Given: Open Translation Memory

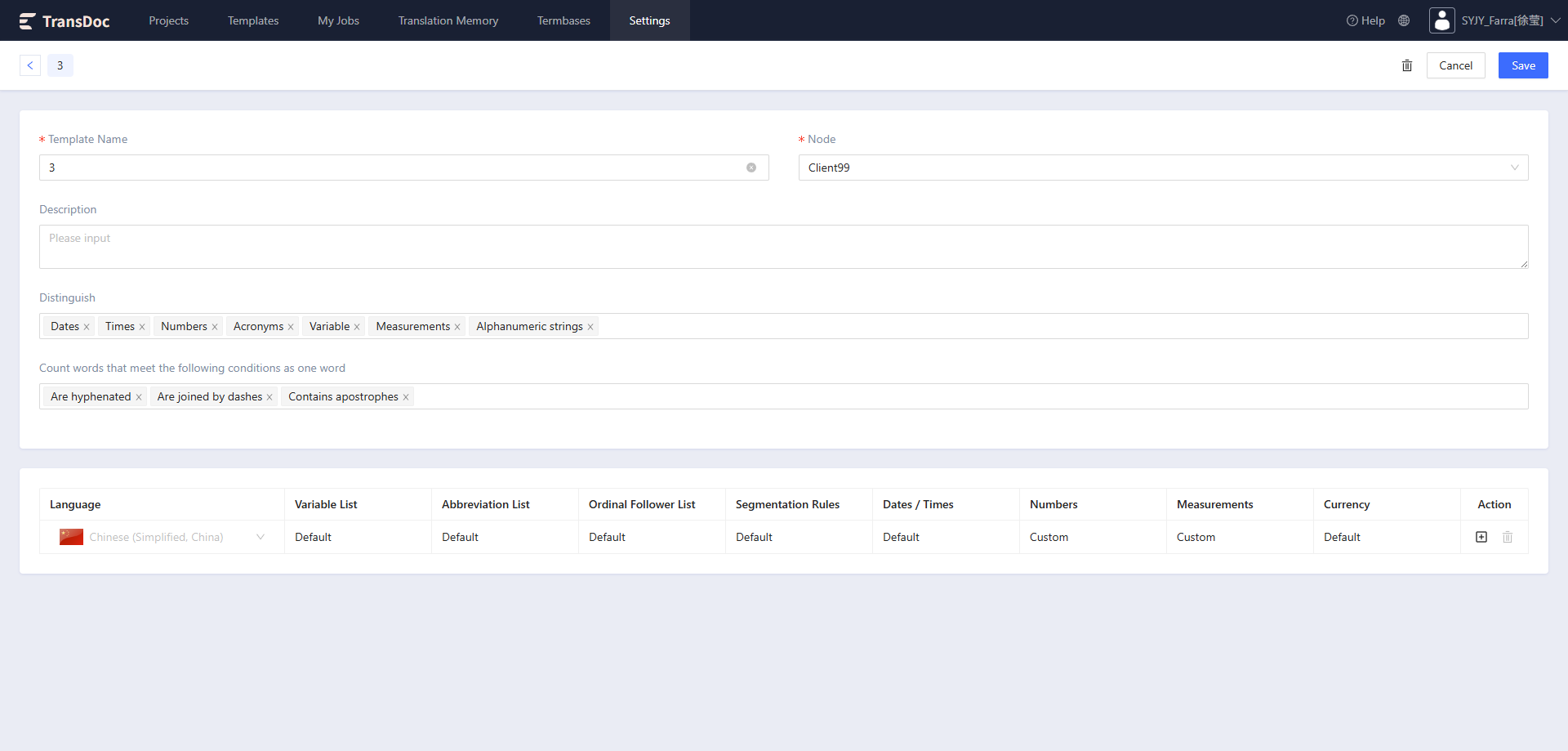Looking at the screenshot, I should click(448, 20).
